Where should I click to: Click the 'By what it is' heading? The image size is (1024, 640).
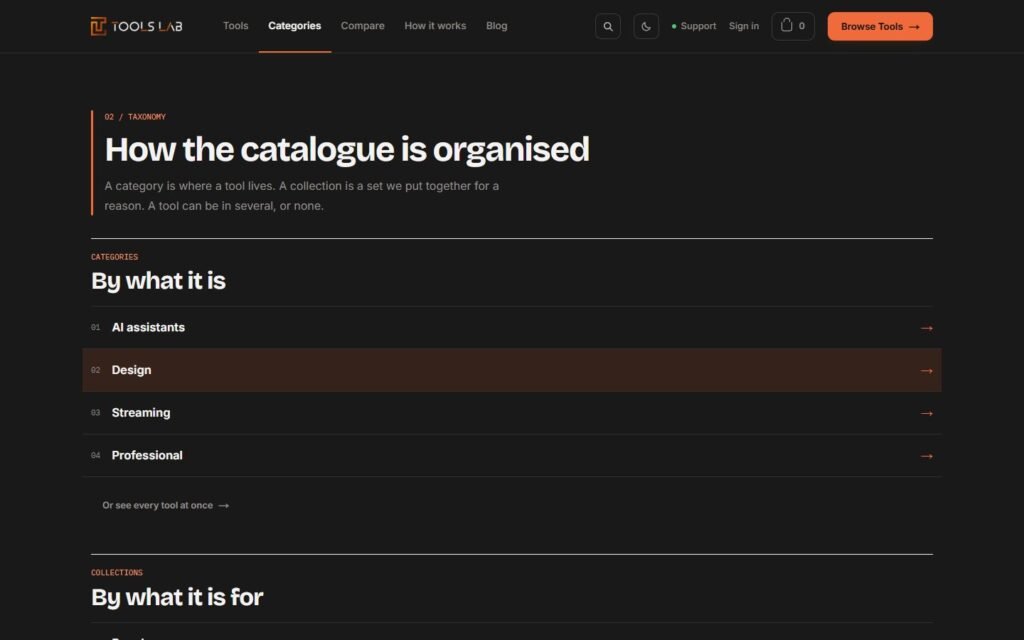coord(158,281)
